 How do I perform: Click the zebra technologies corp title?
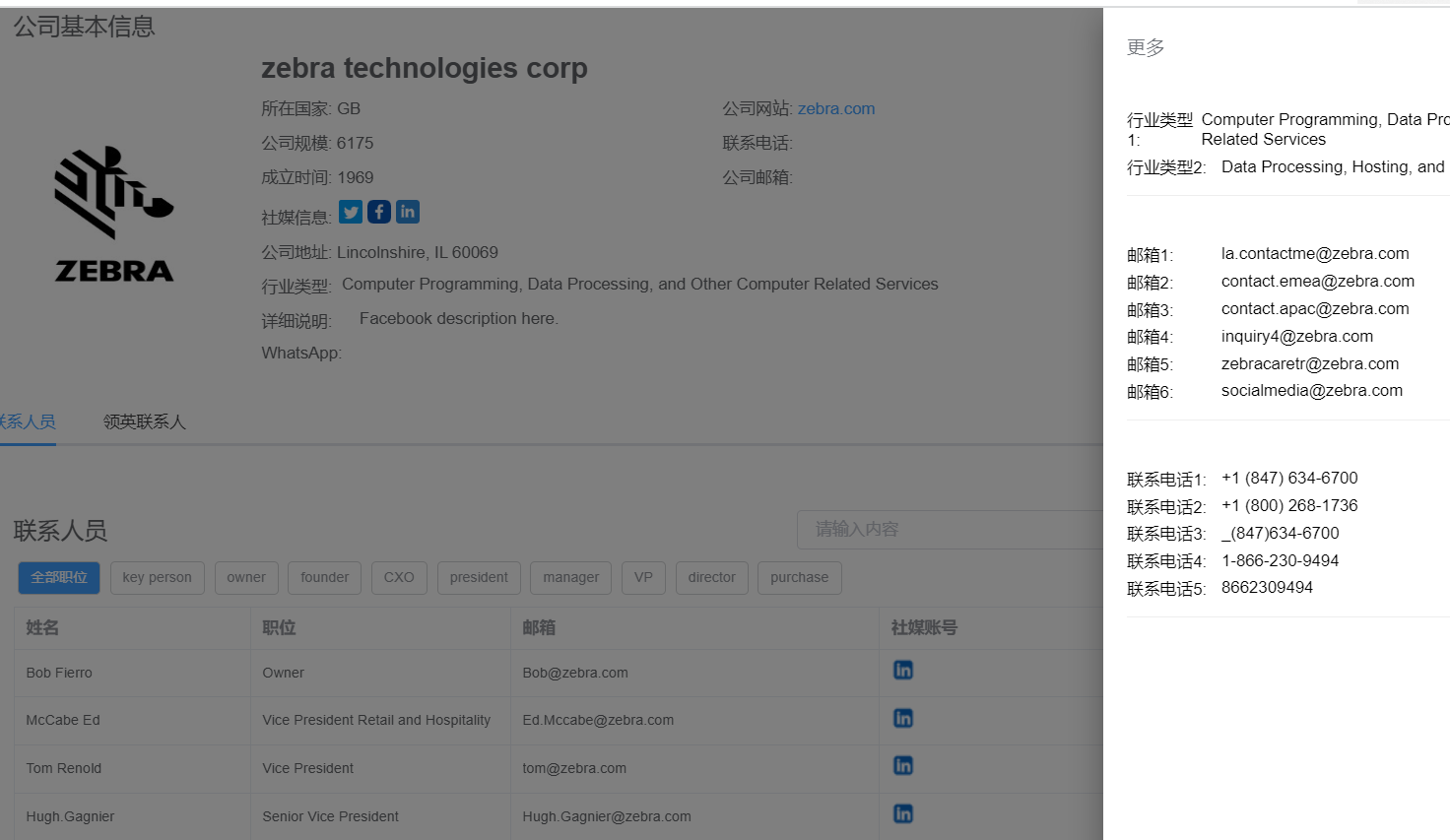pyautogui.click(x=425, y=68)
